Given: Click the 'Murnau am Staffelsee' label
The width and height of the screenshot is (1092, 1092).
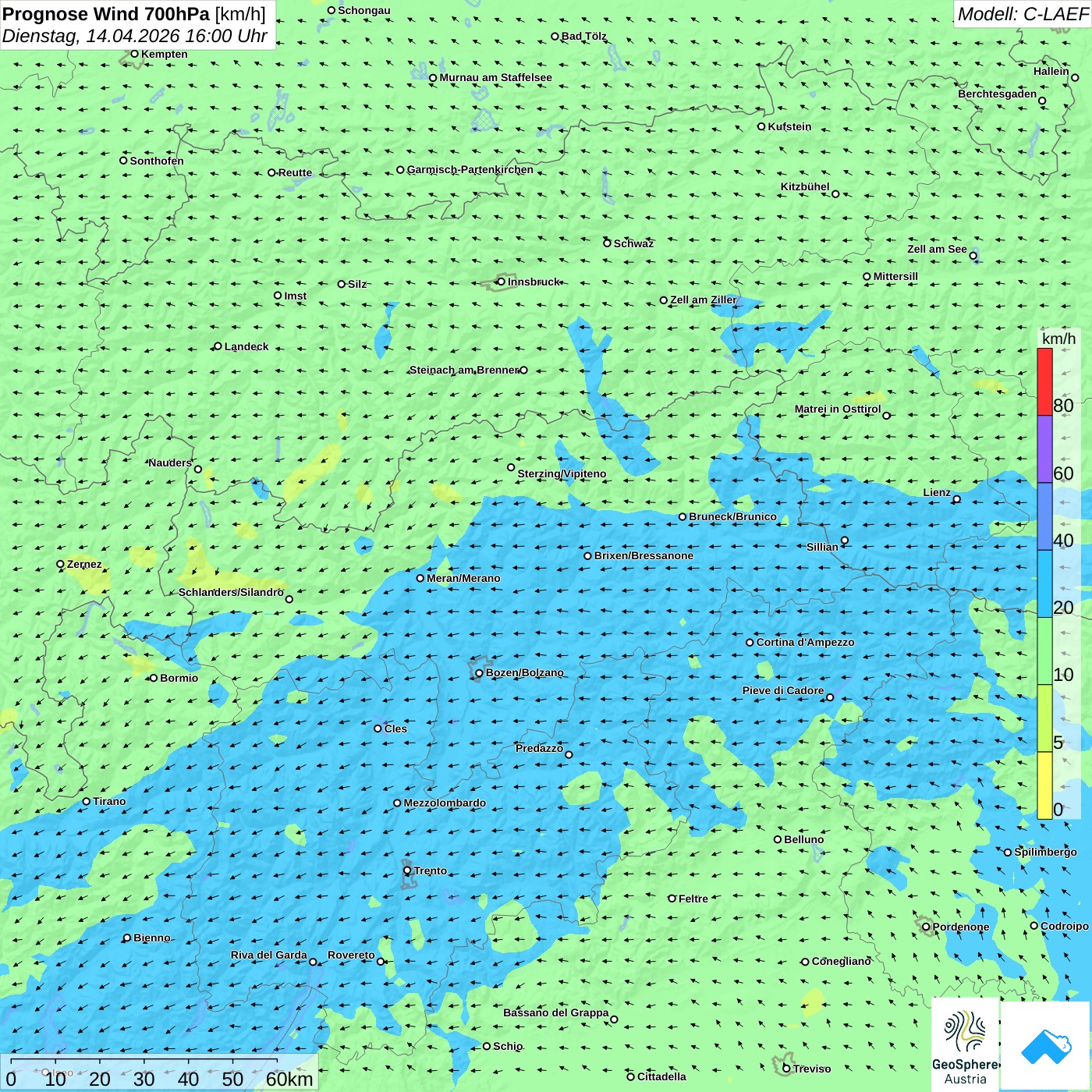Looking at the screenshot, I should 495,77.
